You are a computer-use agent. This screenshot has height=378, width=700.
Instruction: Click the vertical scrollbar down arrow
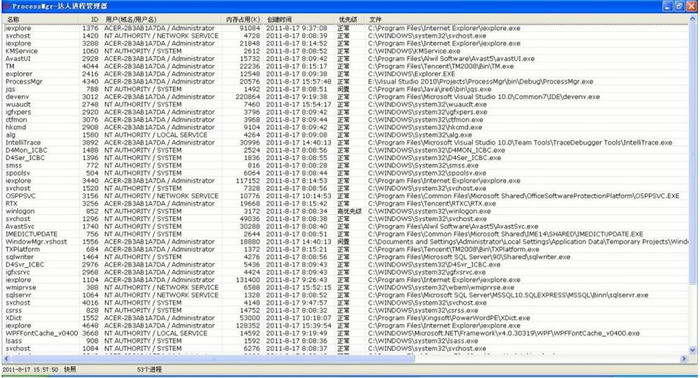coord(693,350)
